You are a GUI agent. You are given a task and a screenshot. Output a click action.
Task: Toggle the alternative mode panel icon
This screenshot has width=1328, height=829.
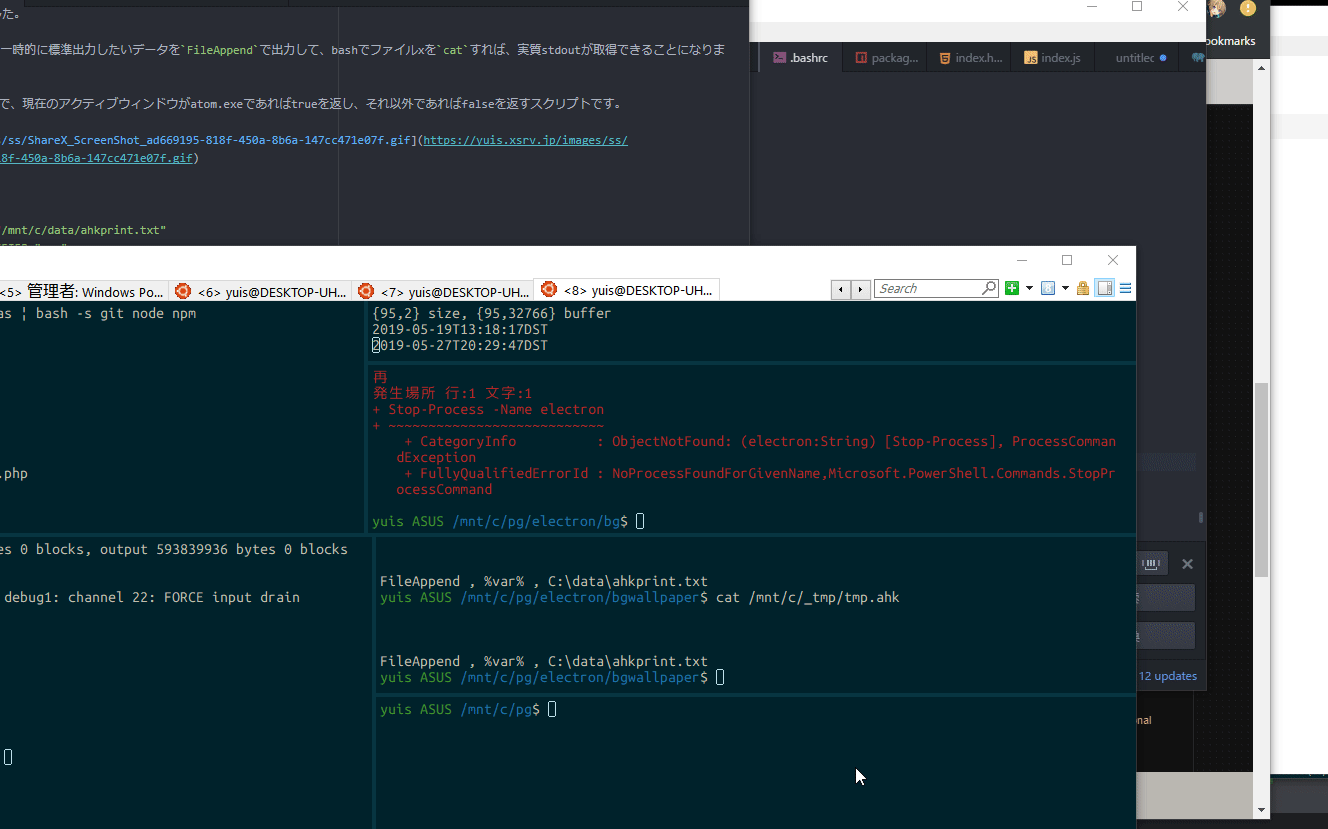pos(1104,289)
